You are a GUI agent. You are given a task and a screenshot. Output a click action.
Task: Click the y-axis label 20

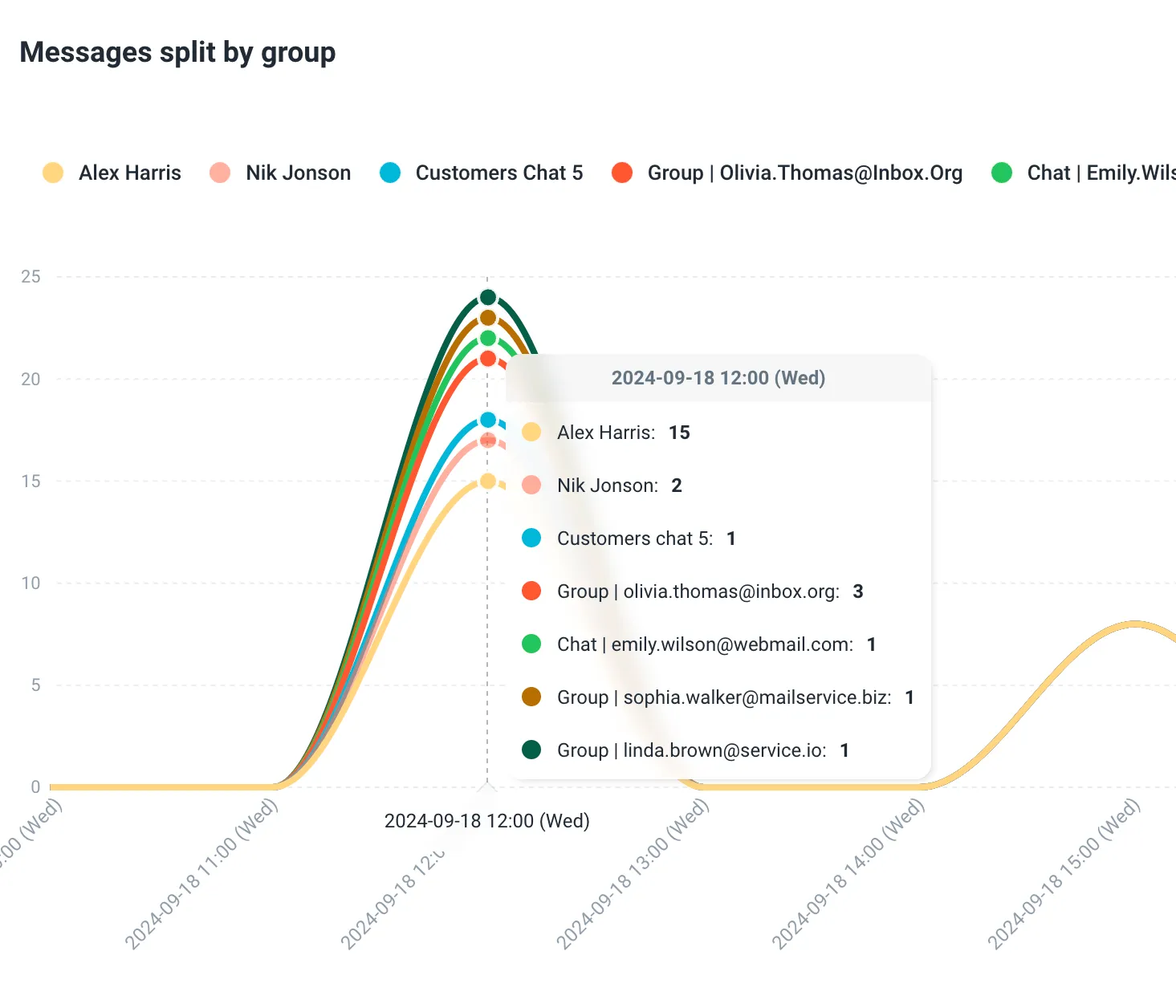[x=31, y=379]
